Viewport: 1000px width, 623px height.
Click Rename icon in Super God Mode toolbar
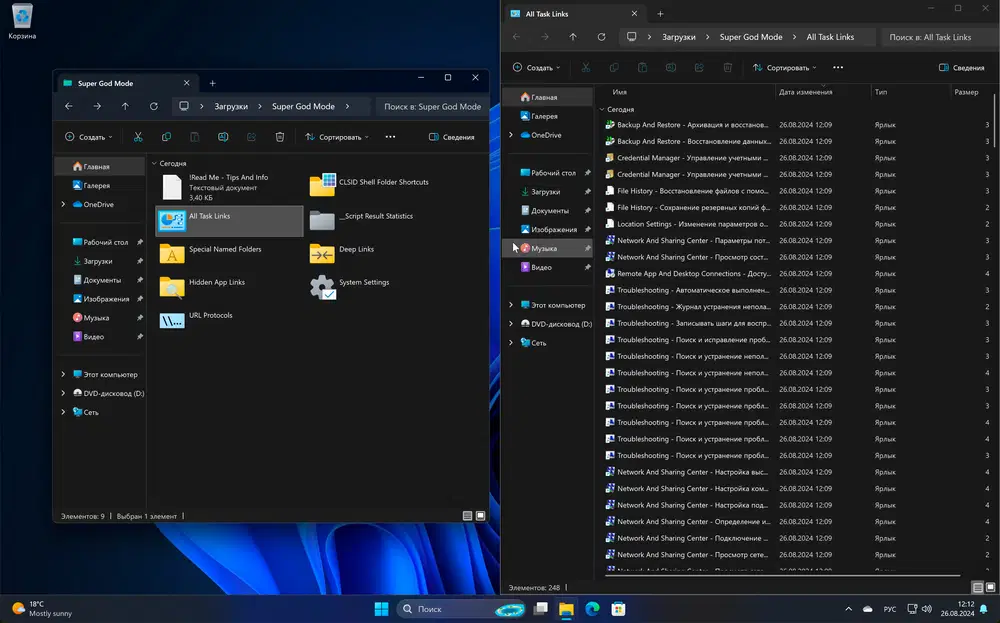(x=223, y=137)
